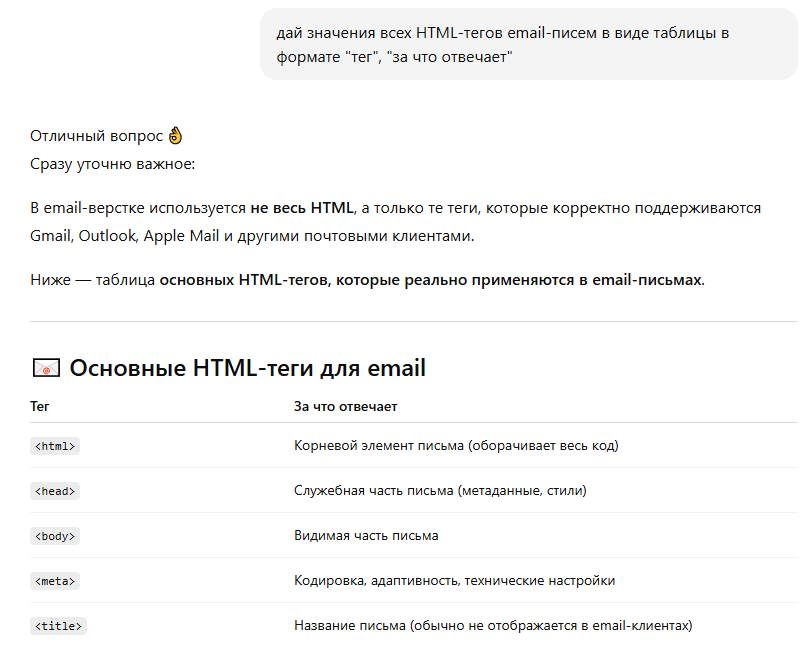Click the "Название письма" description cell
810x658 pixels.
(x=493, y=625)
